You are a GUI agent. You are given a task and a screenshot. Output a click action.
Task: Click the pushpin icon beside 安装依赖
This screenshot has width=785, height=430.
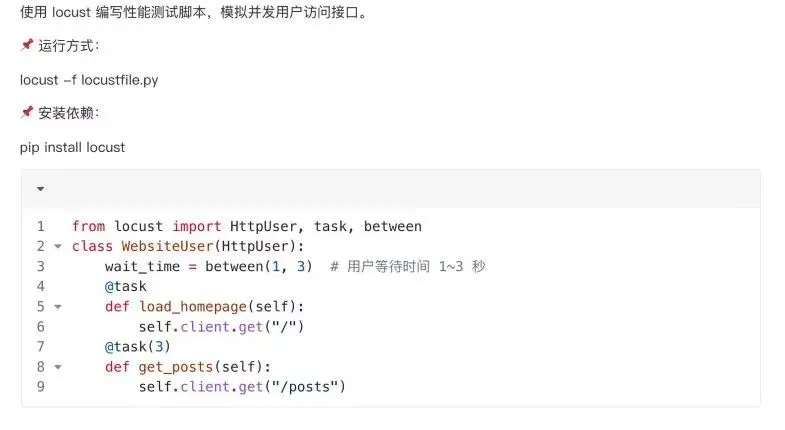pyautogui.click(x=27, y=112)
